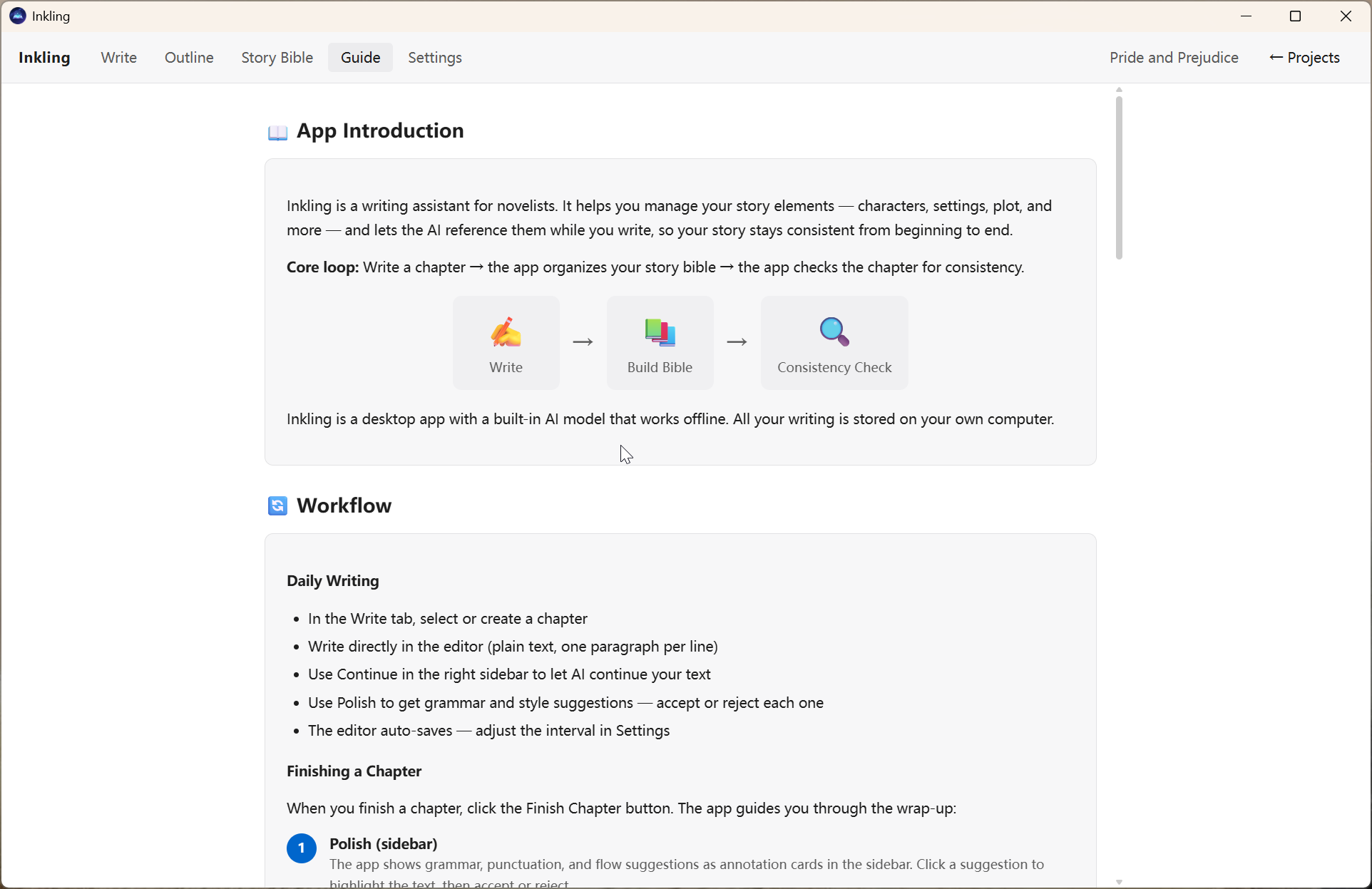Click the scroll down arrow
The height and width of the screenshot is (889, 1372).
click(x=1119, y=882)
